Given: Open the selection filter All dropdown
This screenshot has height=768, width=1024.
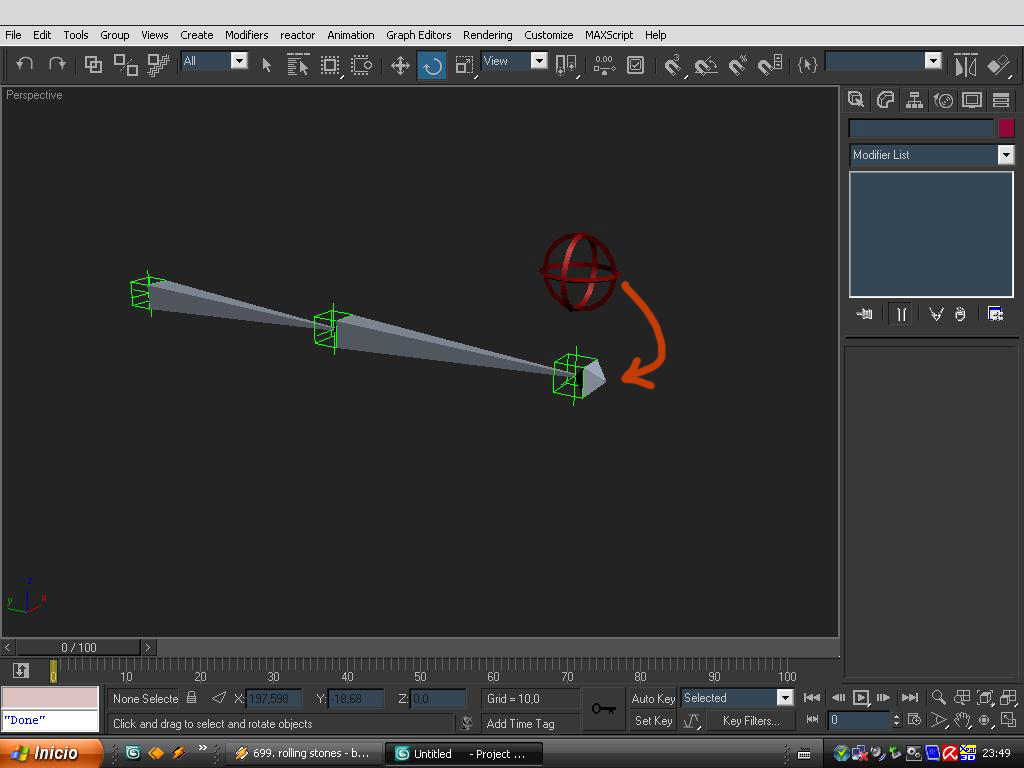Looking at the screenshot, I should (x=239, y=61).
